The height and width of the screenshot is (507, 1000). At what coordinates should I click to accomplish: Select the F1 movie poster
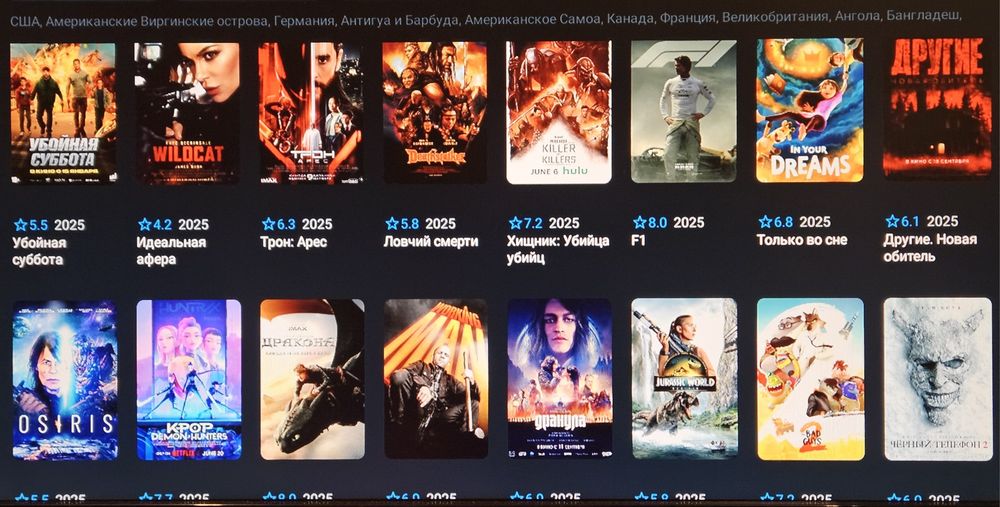click(683, 112)
